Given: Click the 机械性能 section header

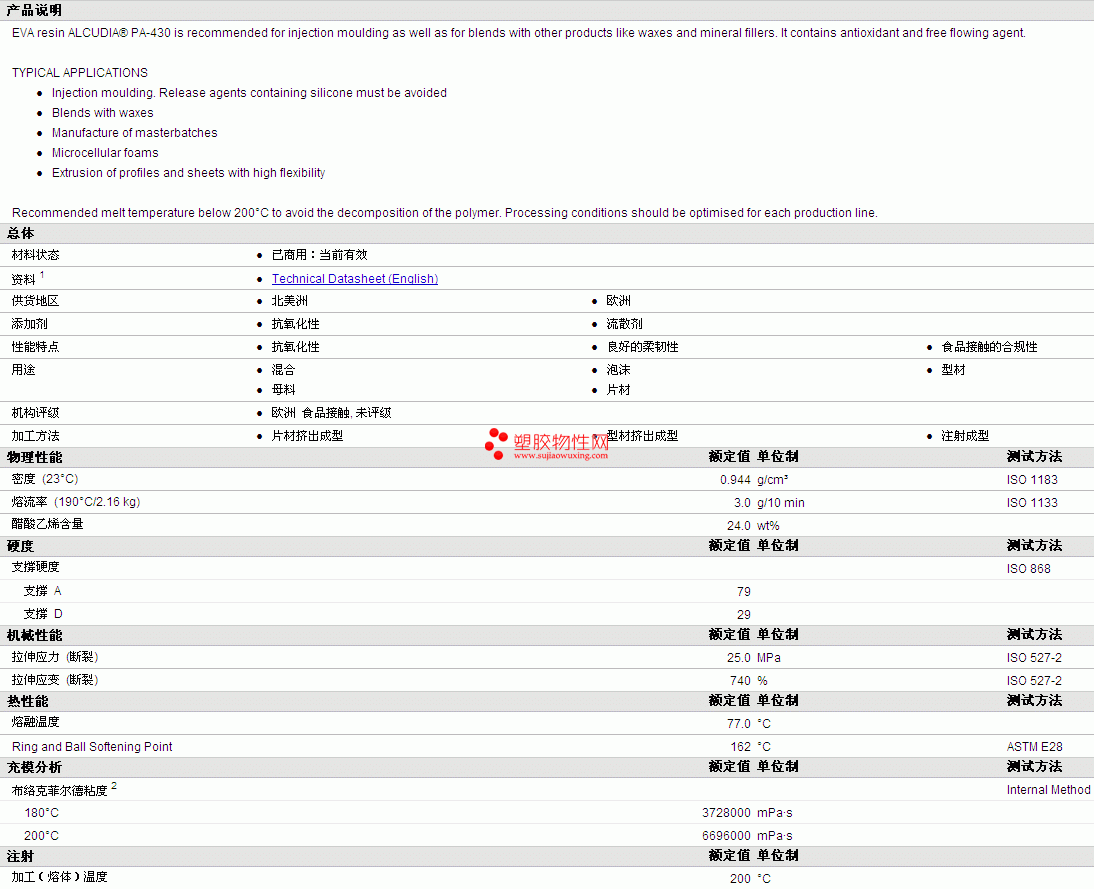Looking at the screenshot, I should click(x=34, y=636).
